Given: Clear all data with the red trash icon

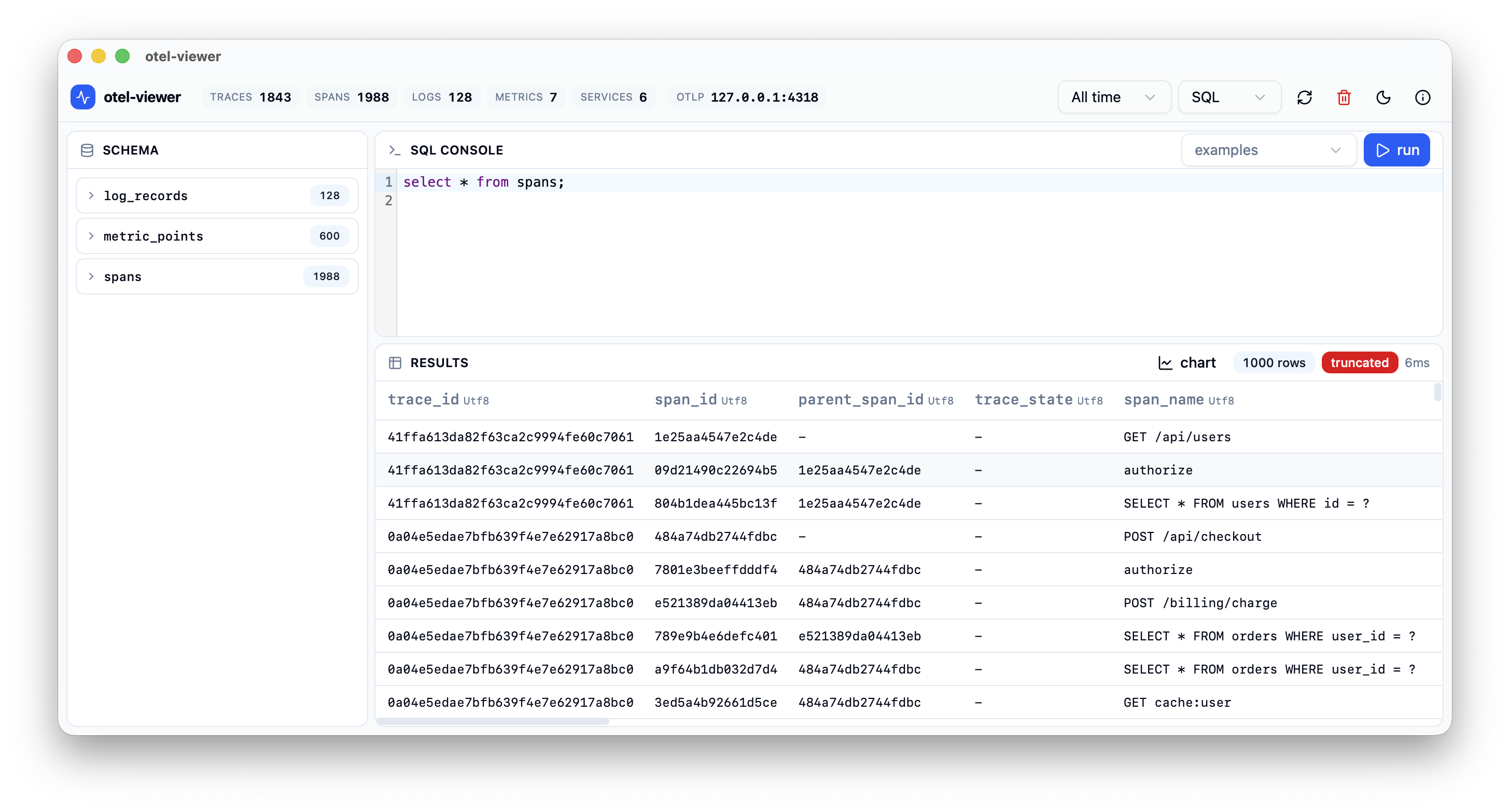Looking at the screenshot, I should (1344, 97).
